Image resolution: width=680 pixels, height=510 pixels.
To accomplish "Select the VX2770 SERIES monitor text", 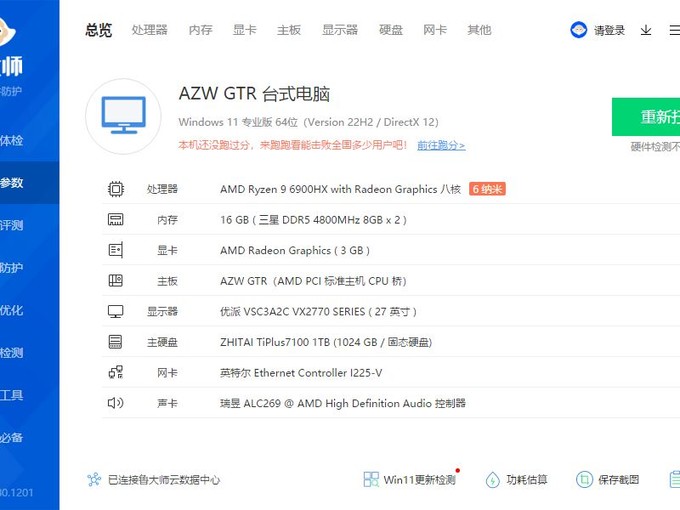I will click(x=318, y=312).
